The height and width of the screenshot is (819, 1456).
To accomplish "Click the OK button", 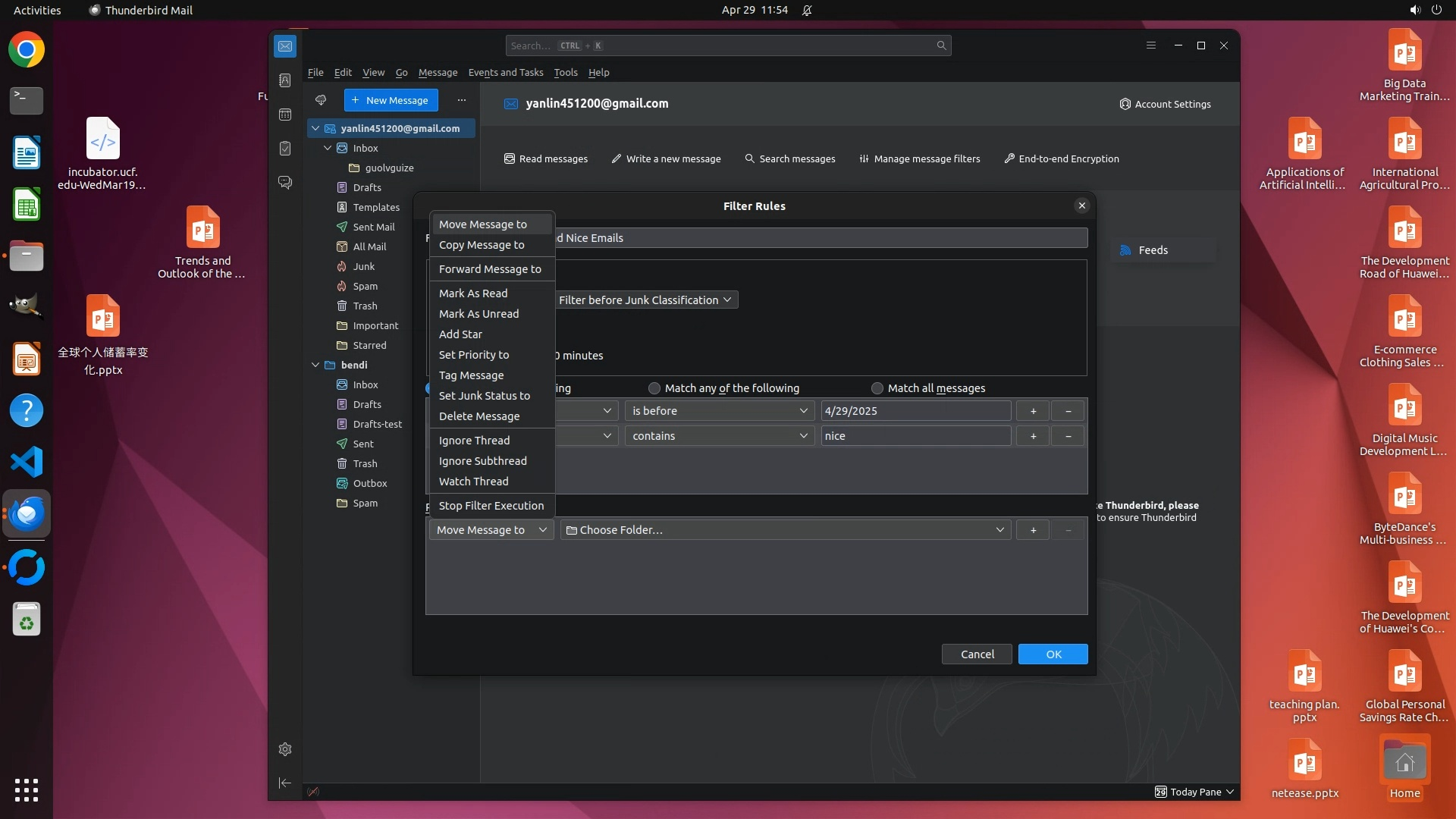I will [x=1053, y=654].
